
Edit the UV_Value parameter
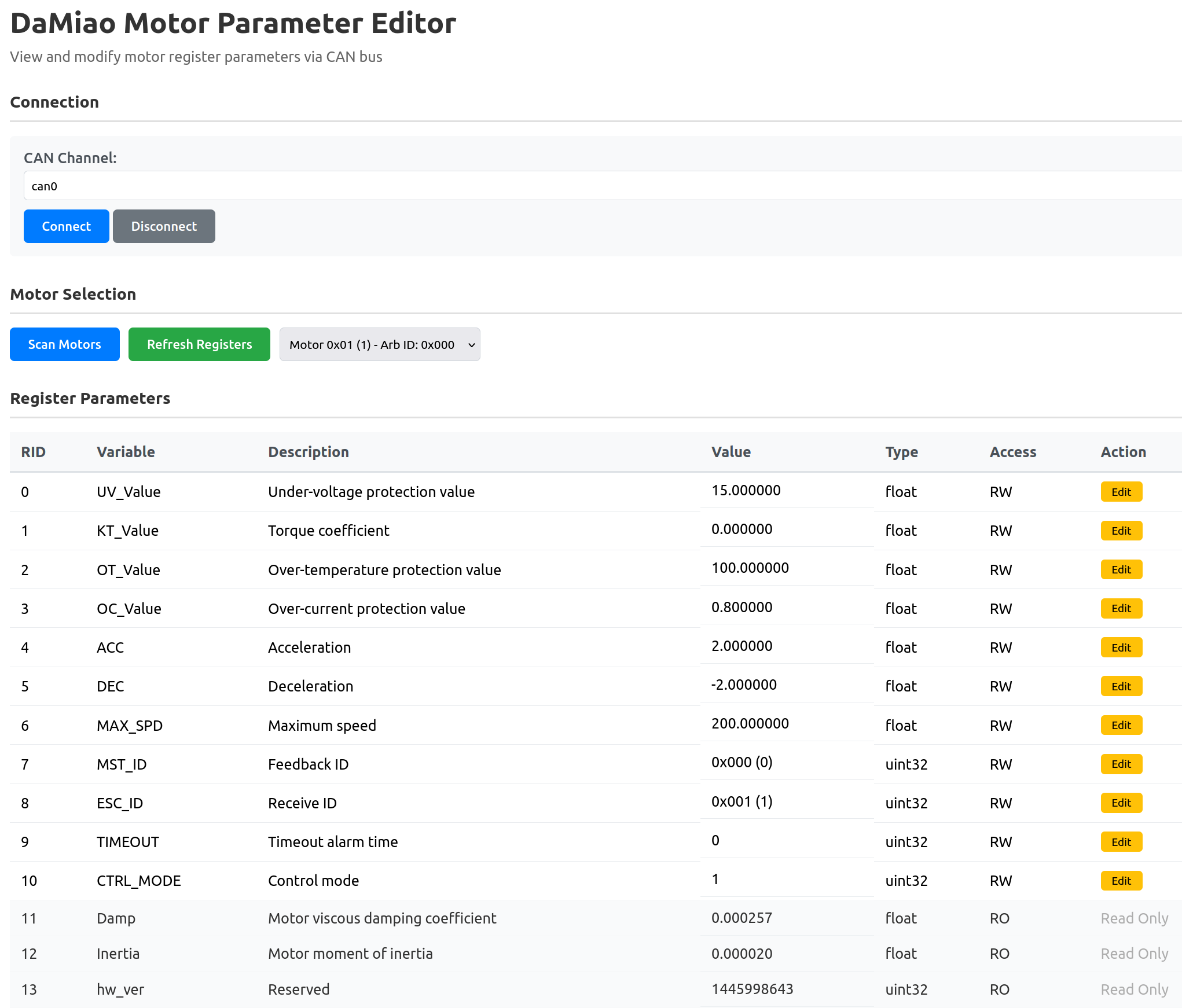(1121, 491)
